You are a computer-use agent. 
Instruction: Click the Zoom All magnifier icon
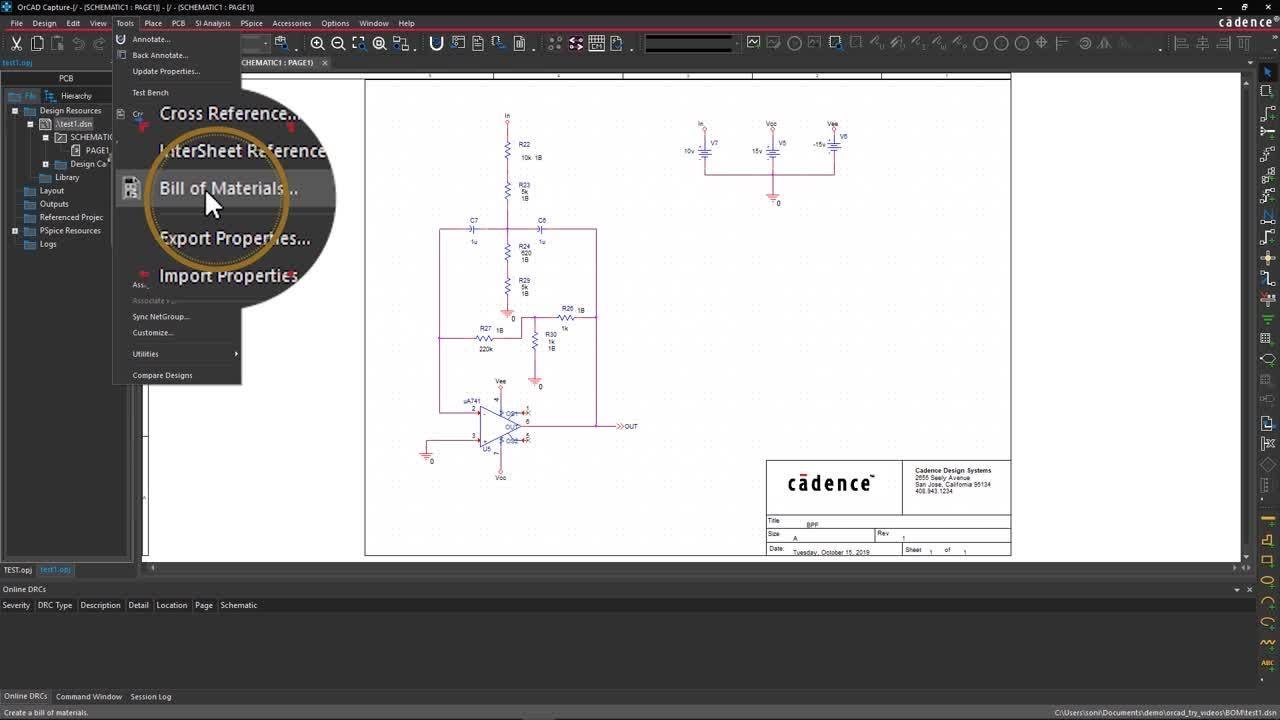[x=380, y=43]
